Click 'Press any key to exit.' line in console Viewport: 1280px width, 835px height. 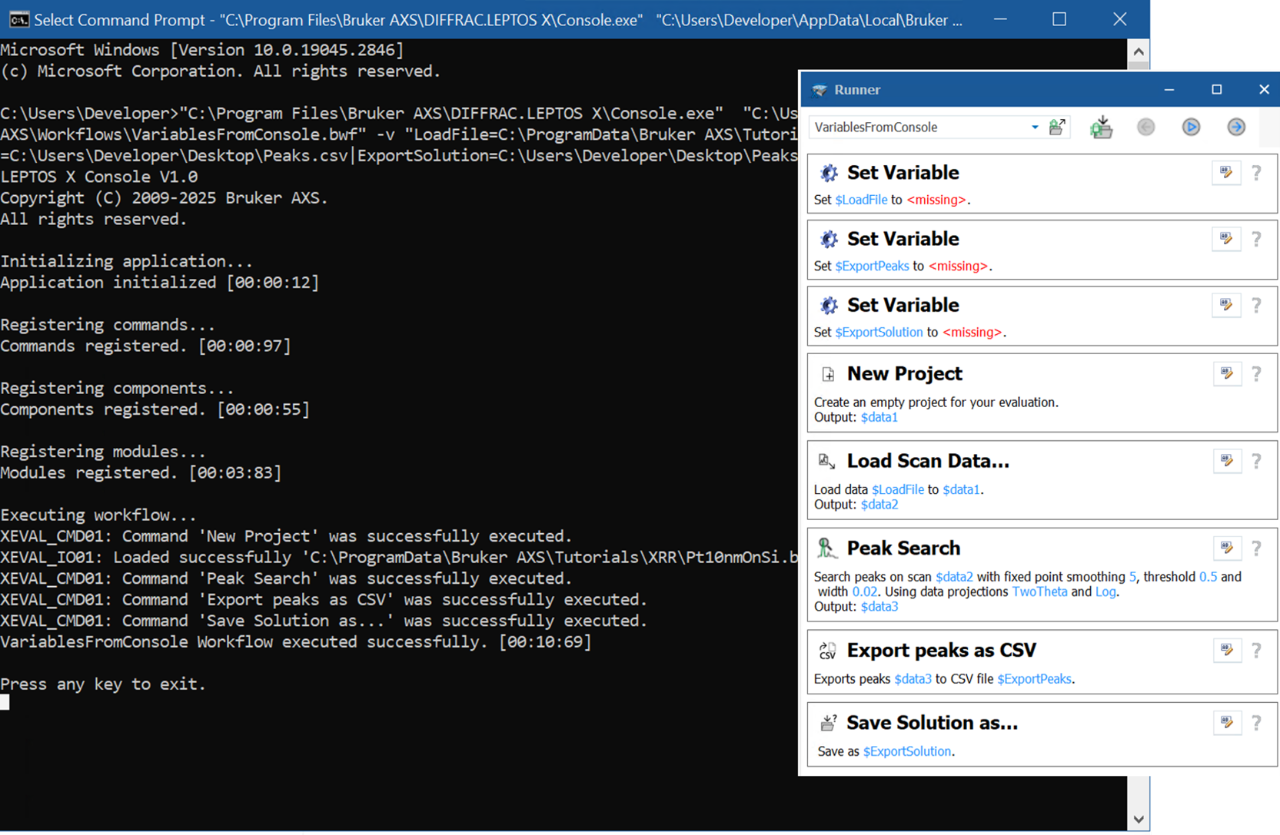103,684
